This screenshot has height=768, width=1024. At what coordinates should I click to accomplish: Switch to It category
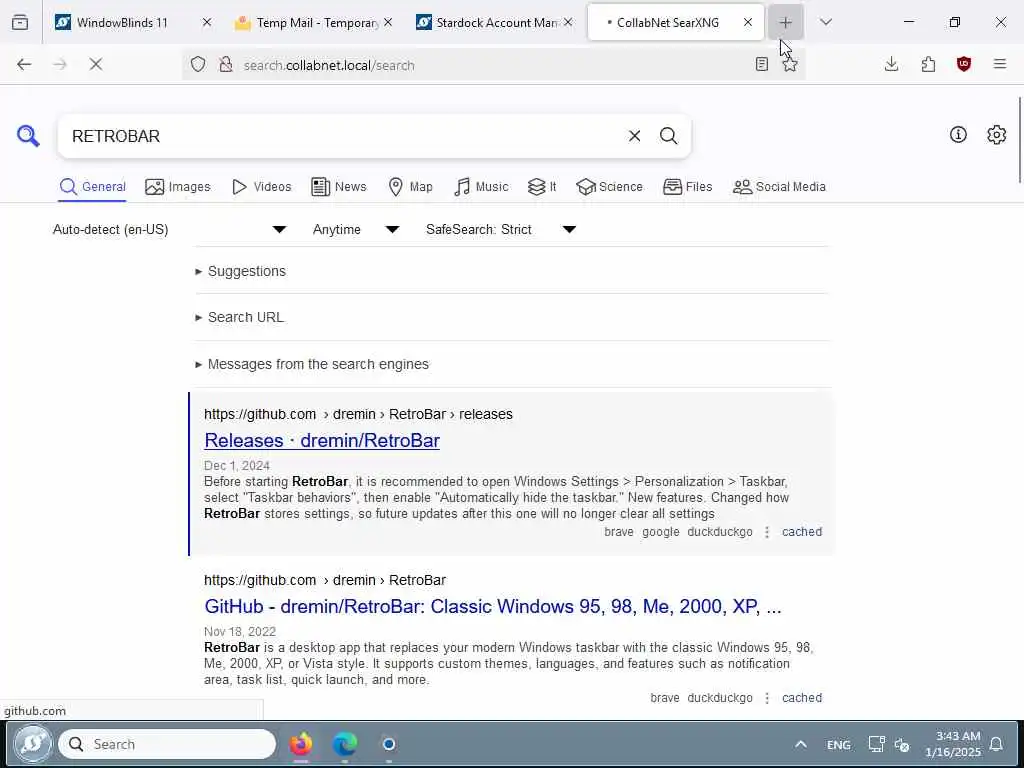click(x=542, y=187)
